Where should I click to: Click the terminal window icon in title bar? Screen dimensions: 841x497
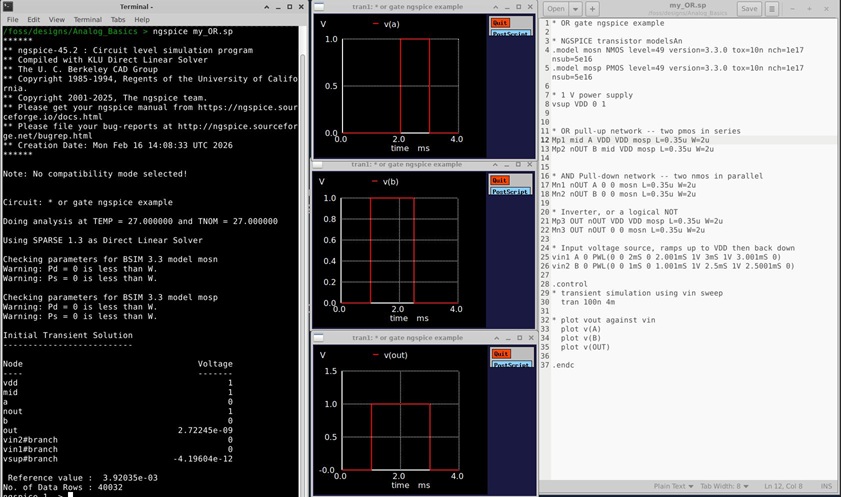[7, 6]
